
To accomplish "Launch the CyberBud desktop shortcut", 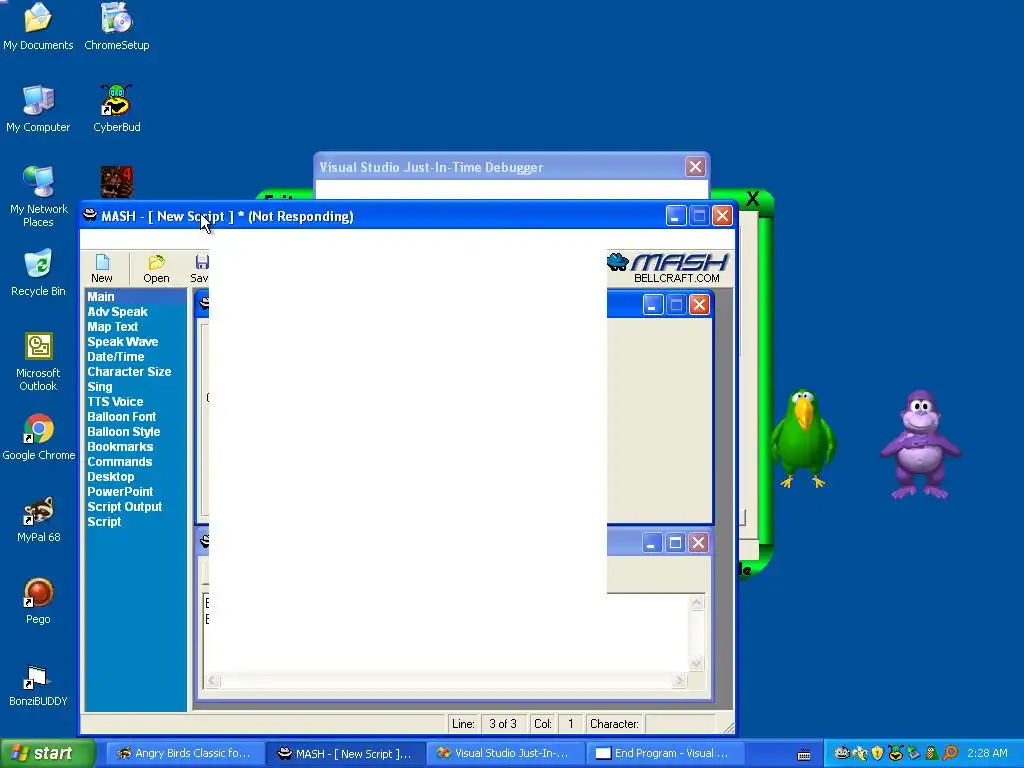I will click(x=116, y=109).
